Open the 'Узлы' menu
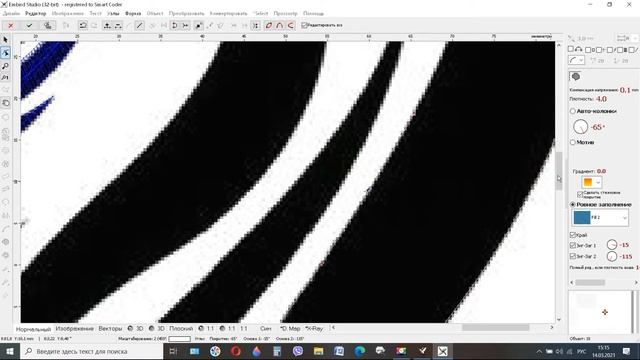The height and width of the screenshot is (360, 640). pyautogui.click(x=113, y=13)
